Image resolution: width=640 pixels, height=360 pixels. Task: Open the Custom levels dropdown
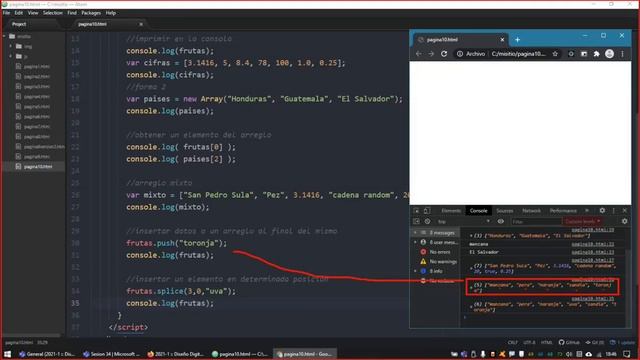click(x=583, y=222)
